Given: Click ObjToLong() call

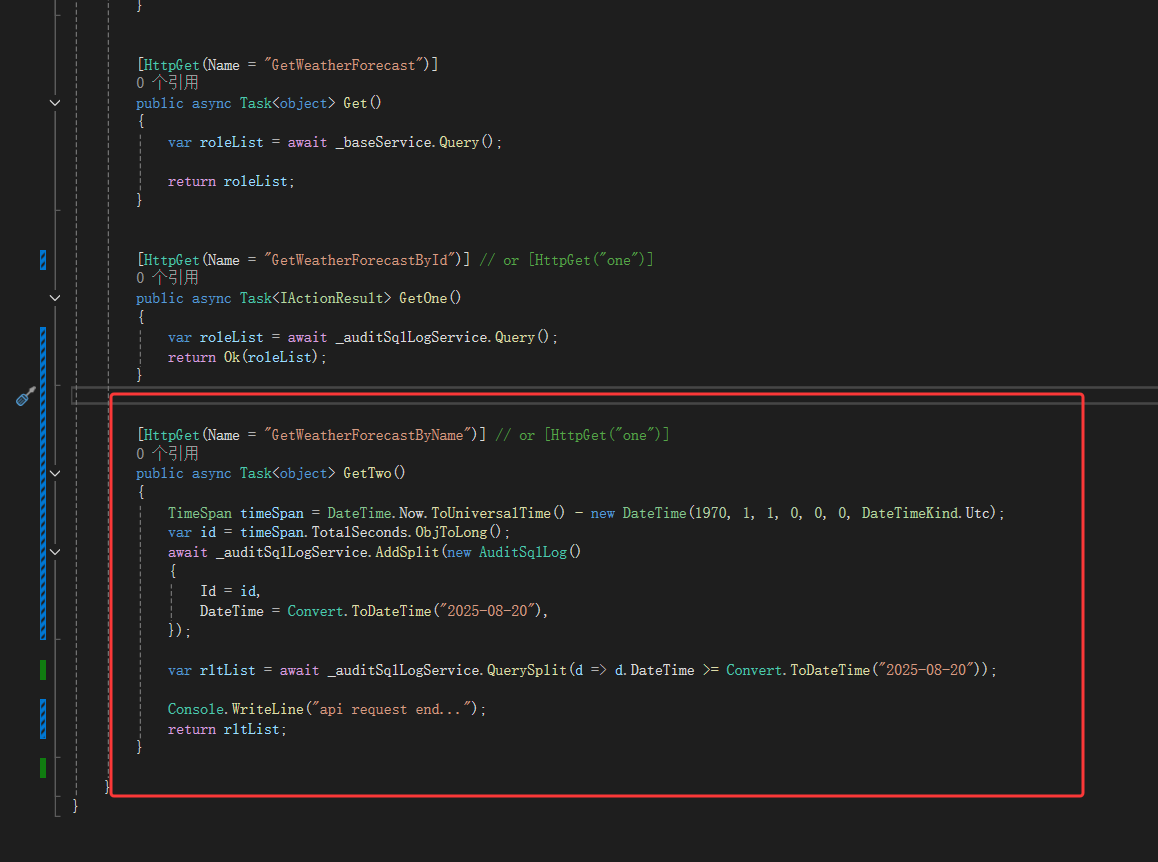Looking at the screenshot, I should click(x=458, y=532).
